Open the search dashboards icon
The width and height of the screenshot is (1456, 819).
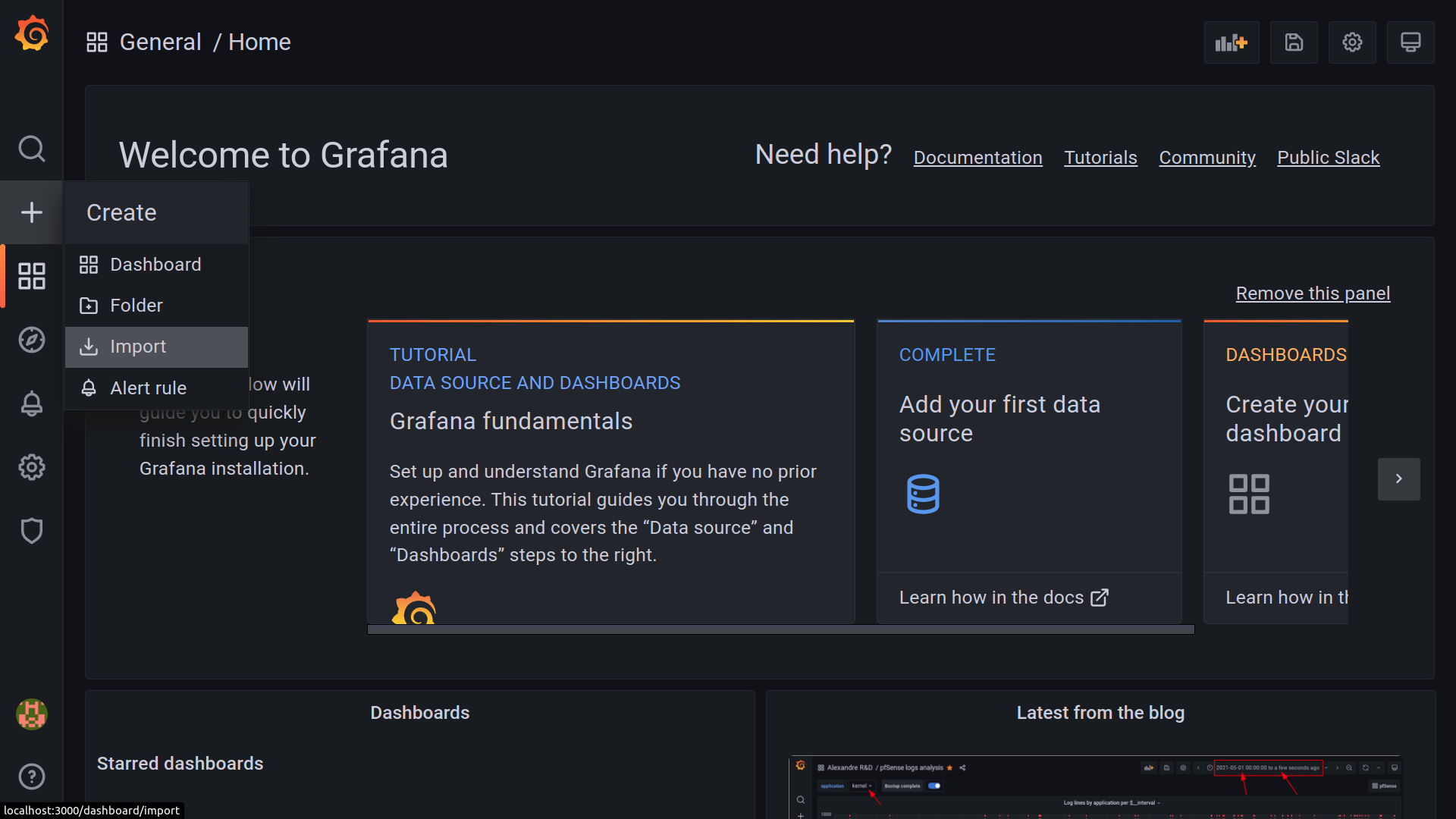31,149
